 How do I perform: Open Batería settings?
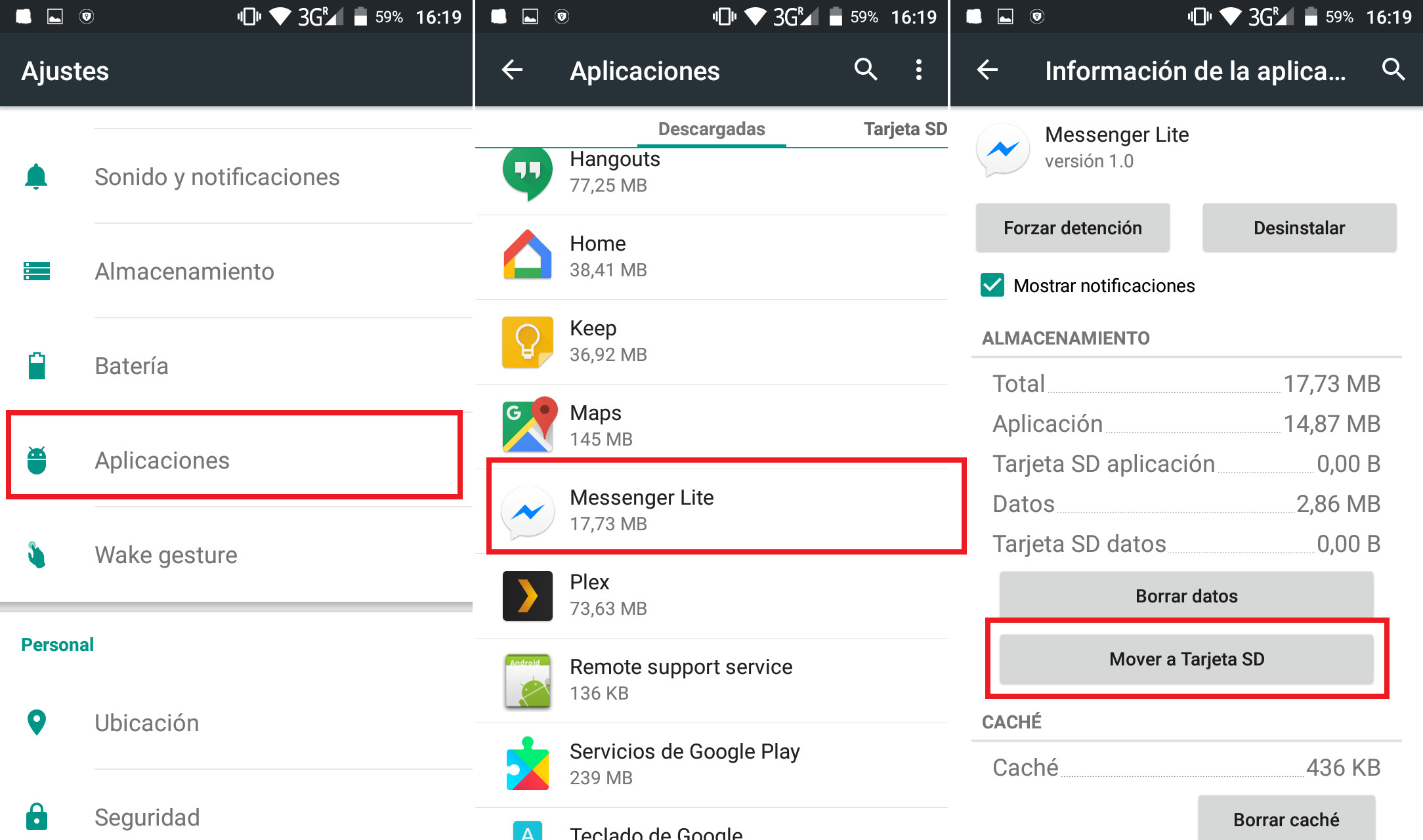pyautogui.click(x=236, y=366)
